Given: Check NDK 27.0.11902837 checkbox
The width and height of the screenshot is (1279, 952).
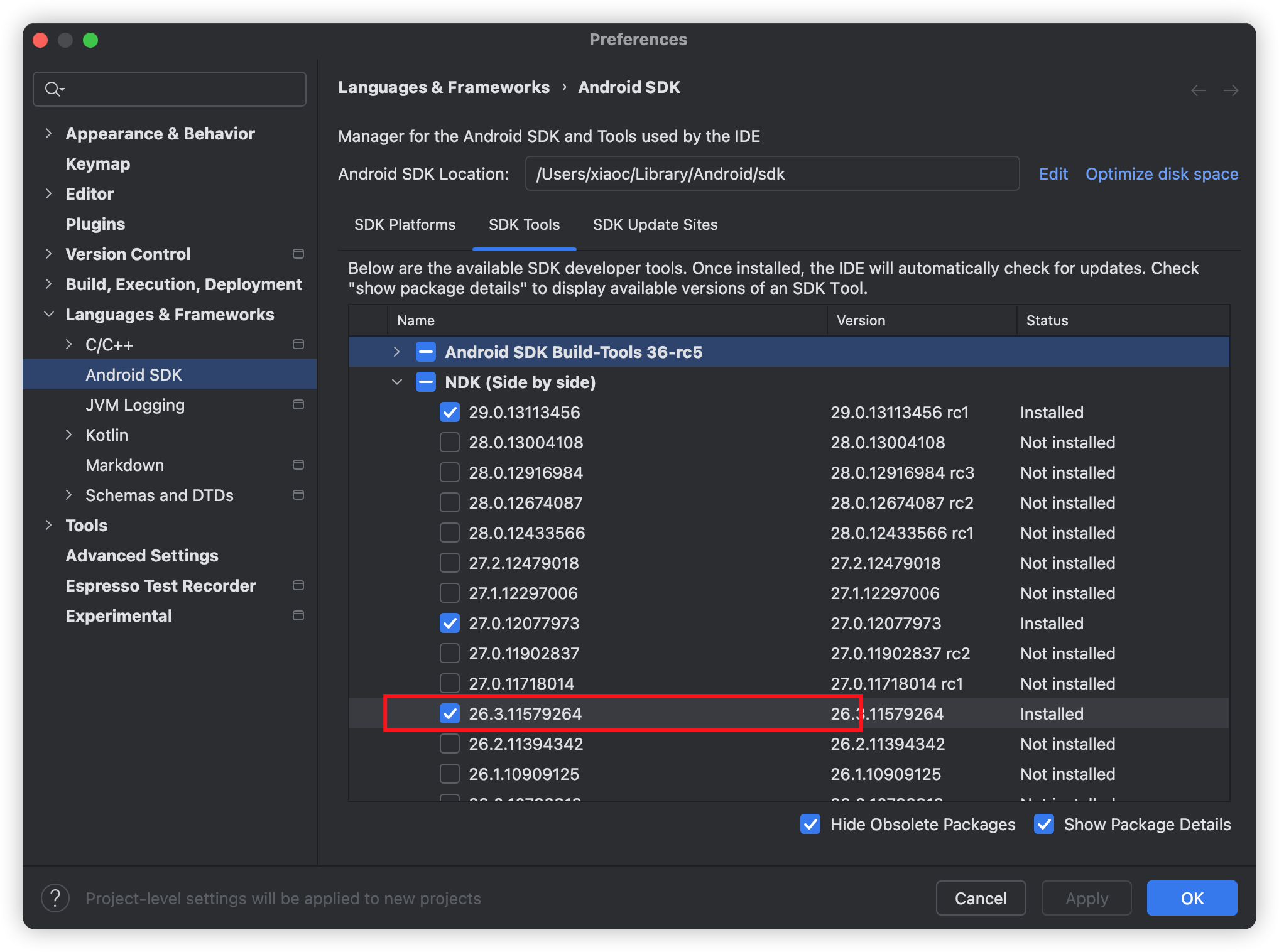Looking at the screenshot, I should (450, 653).
